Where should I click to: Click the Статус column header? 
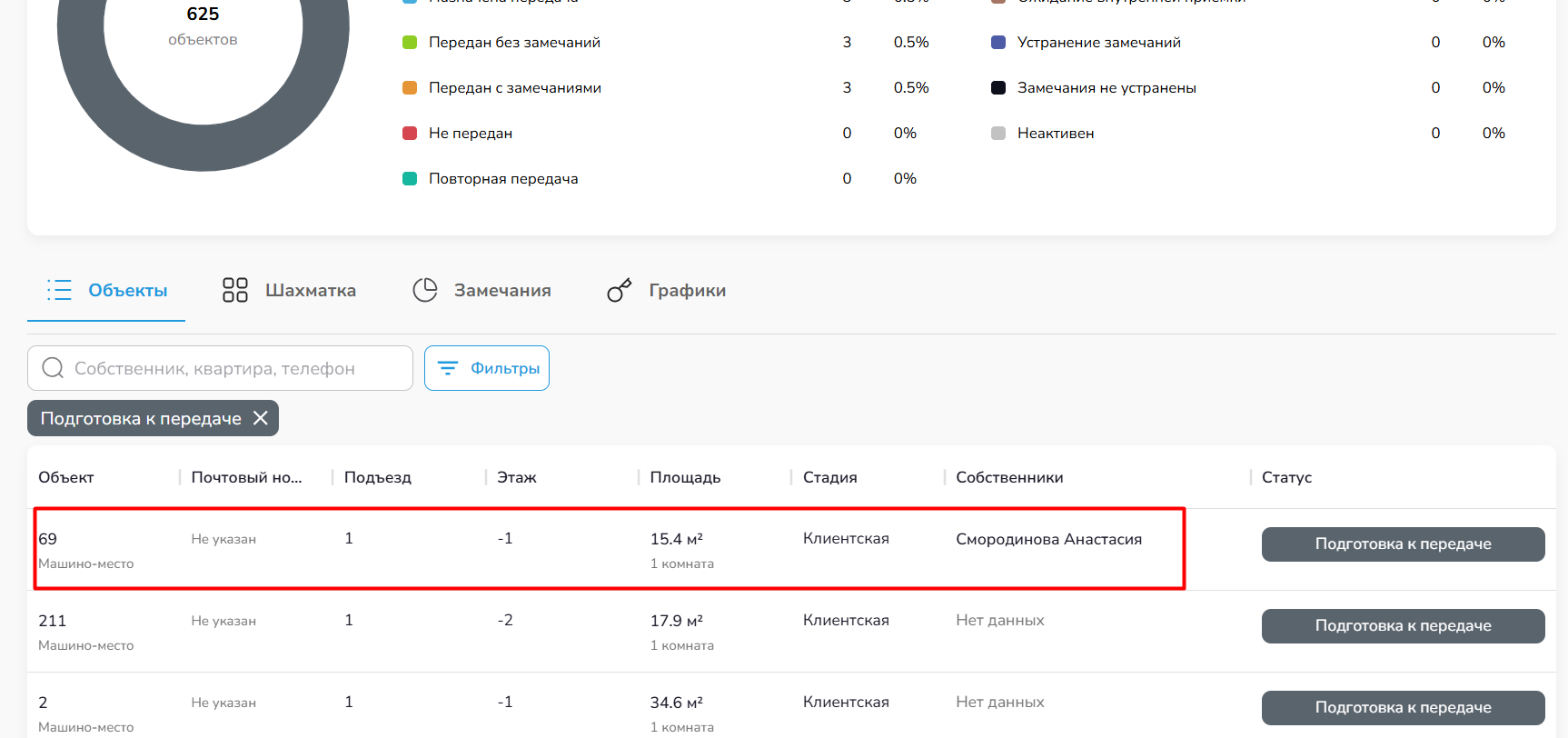tap(1286, 477)
